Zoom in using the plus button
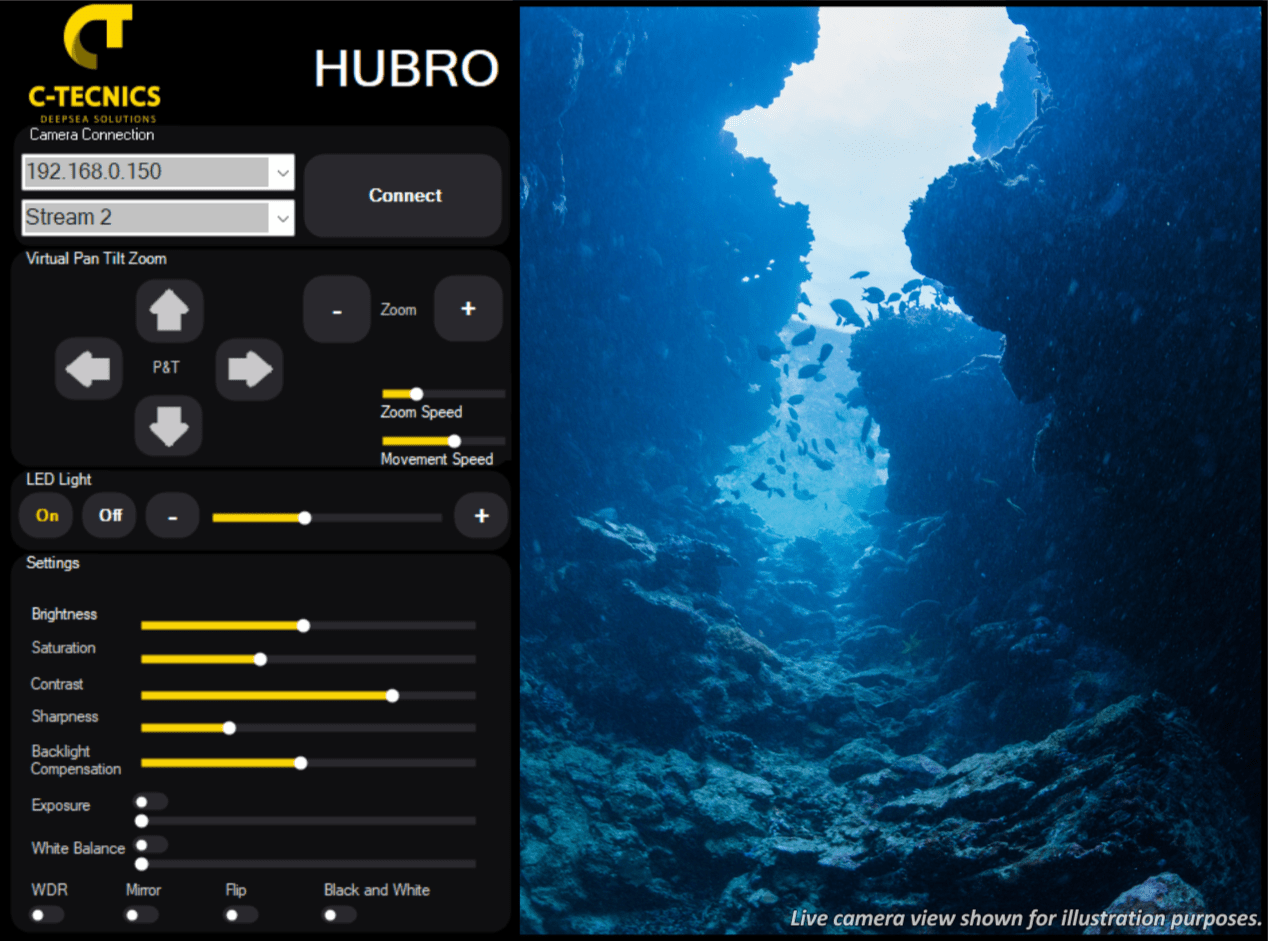The width and height of the screenshot is (1268, 941). (x=468, y=309)
